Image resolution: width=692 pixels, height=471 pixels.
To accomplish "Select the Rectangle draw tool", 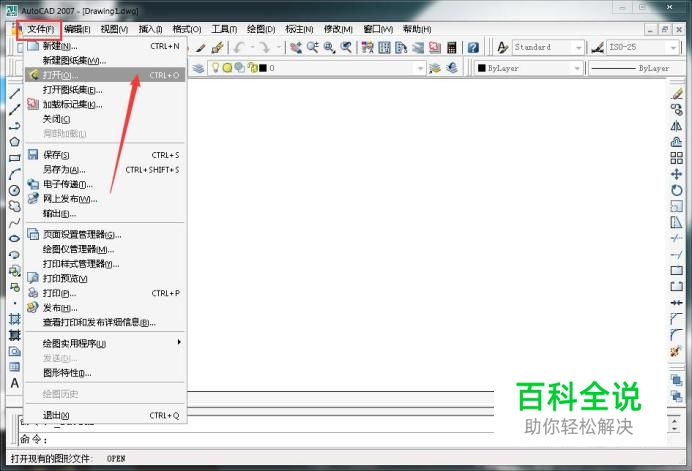I will pyautogui.click(x=15, y=158).
